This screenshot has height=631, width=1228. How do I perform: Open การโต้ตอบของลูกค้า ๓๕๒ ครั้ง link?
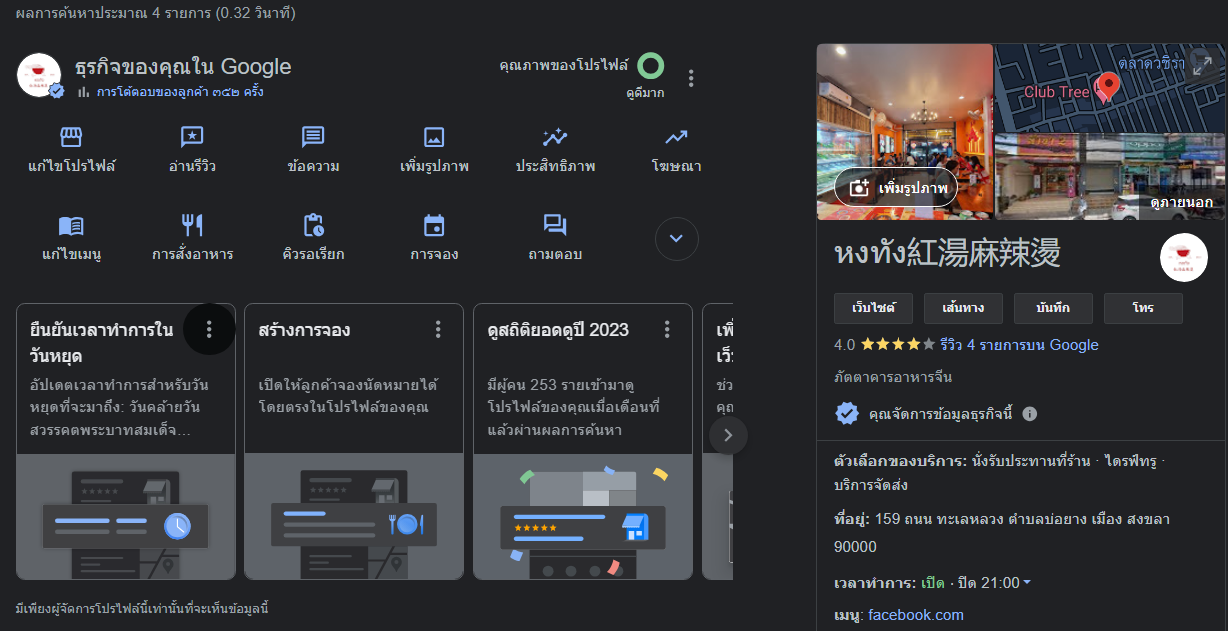coord(180,92)
